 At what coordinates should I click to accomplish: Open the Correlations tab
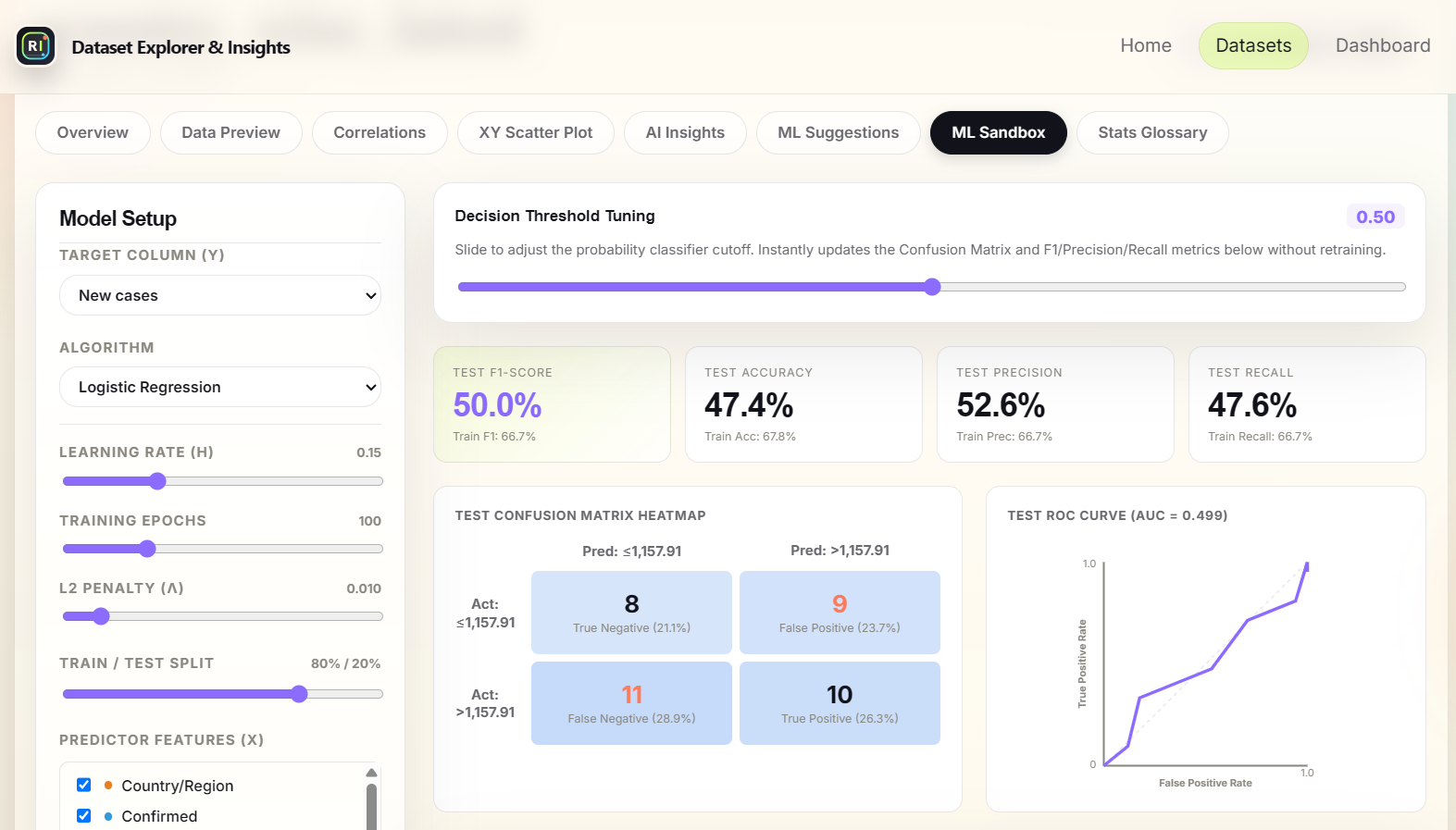point(380,132)
